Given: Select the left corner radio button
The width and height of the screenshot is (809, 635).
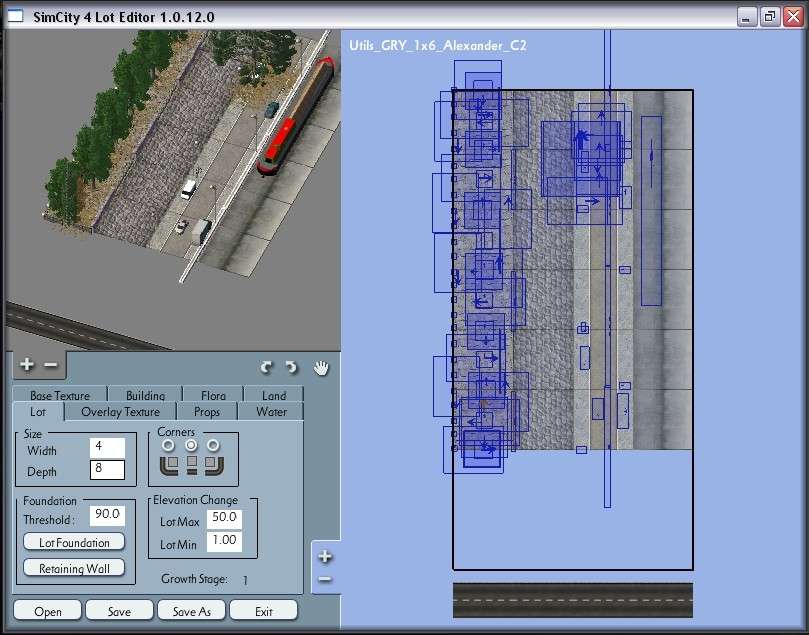Looking at the screenshot, I should (168, 445).
